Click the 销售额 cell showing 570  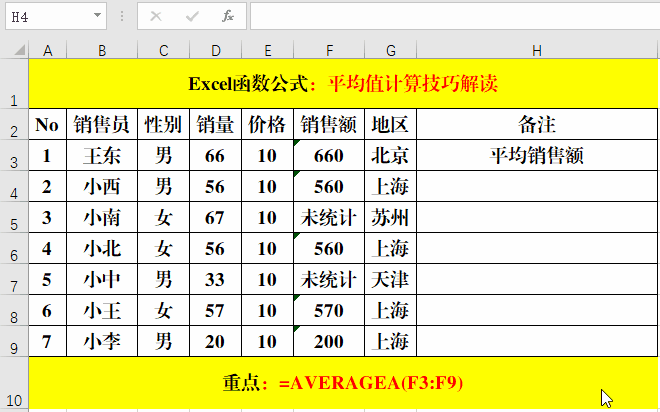coord(329,311)
